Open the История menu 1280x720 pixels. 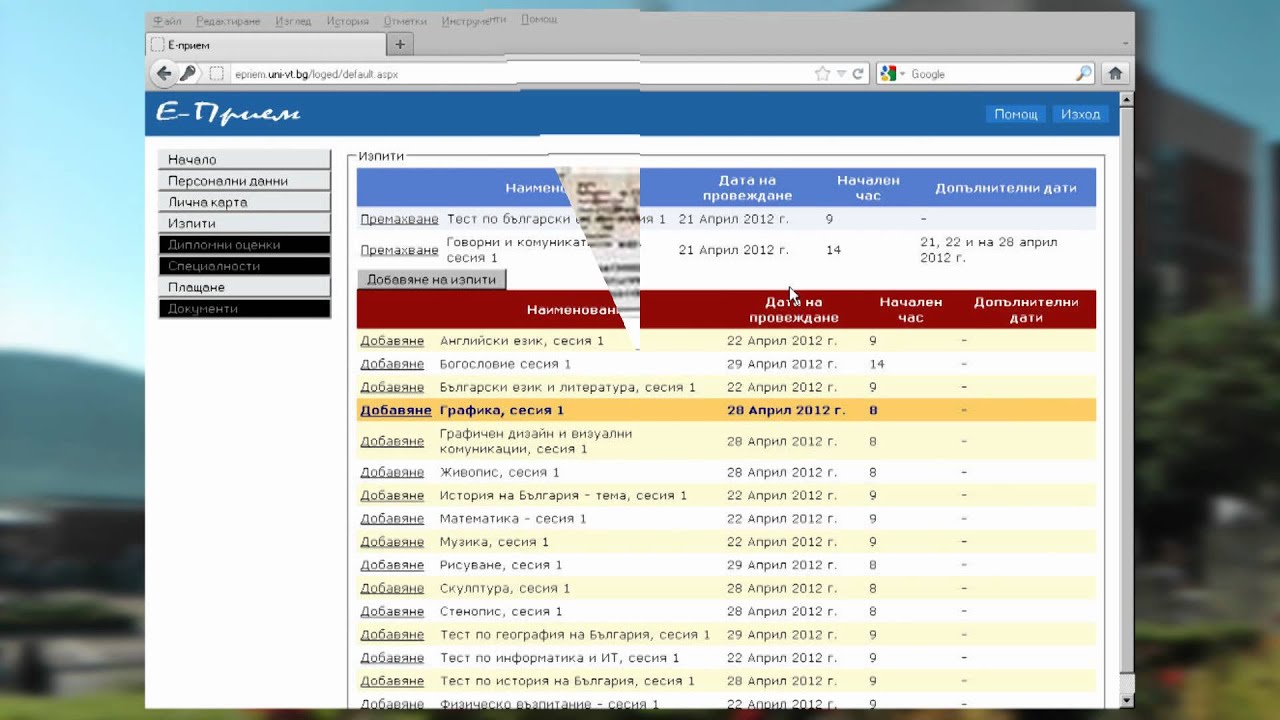(347, 20)
